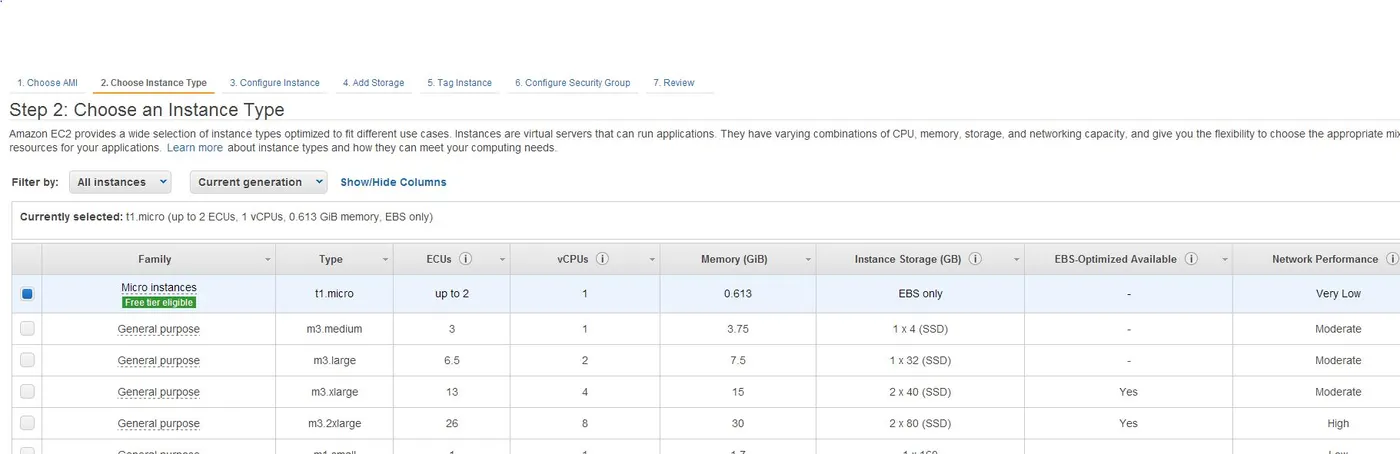1400x454 pixels.
Task: Click the Show/Hide Columns link
Action: [393, 182]
